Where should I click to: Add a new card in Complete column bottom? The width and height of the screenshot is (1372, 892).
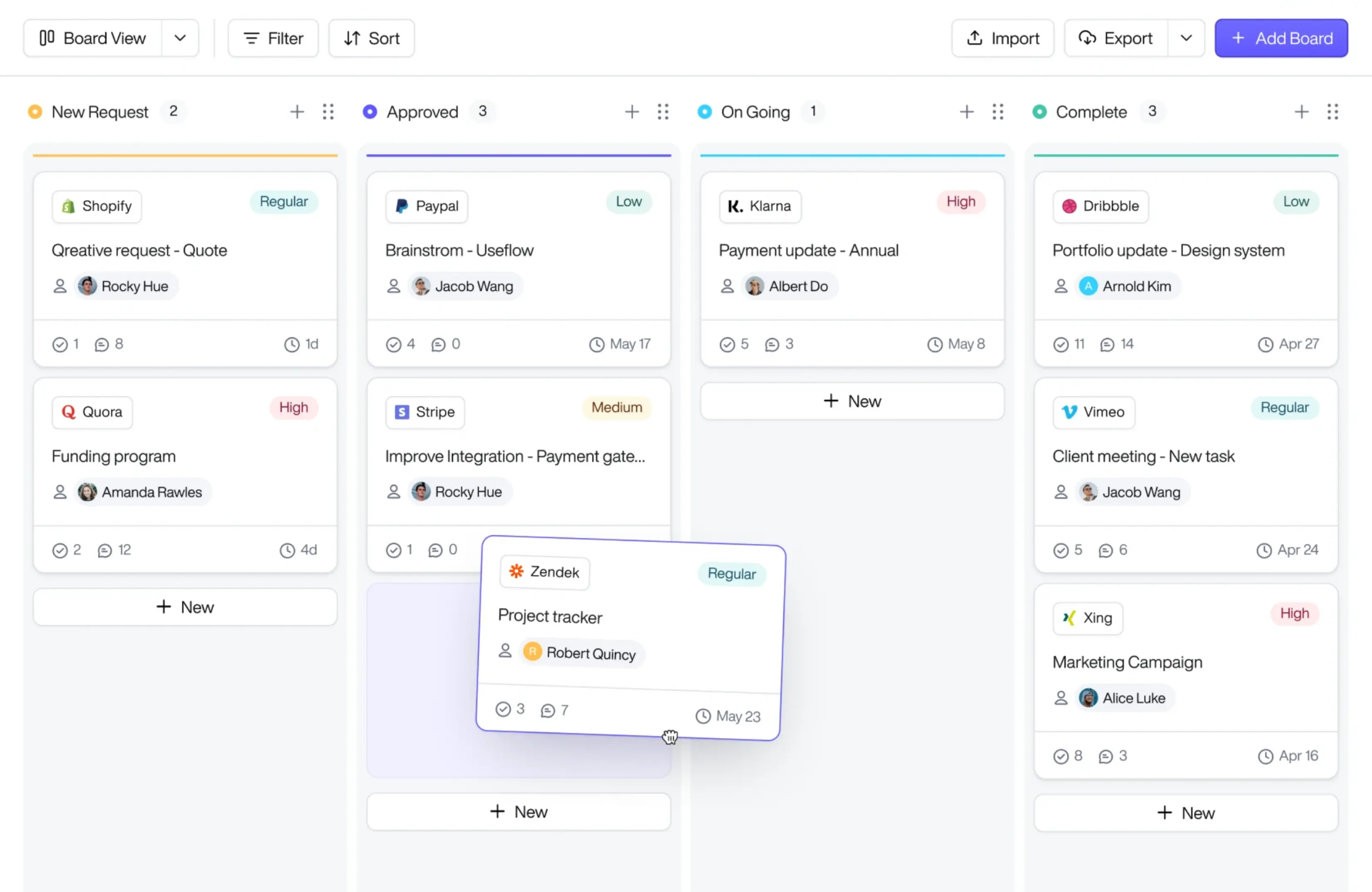click(1186, 813)
